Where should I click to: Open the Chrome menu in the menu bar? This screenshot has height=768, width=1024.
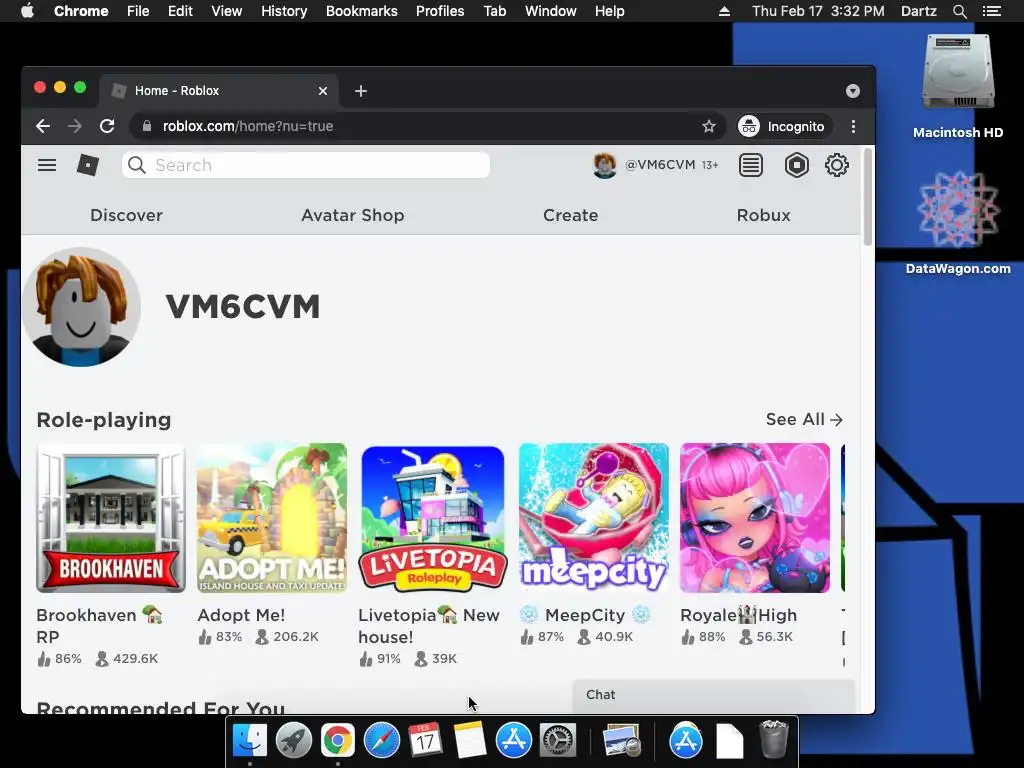tap(81, 11)
